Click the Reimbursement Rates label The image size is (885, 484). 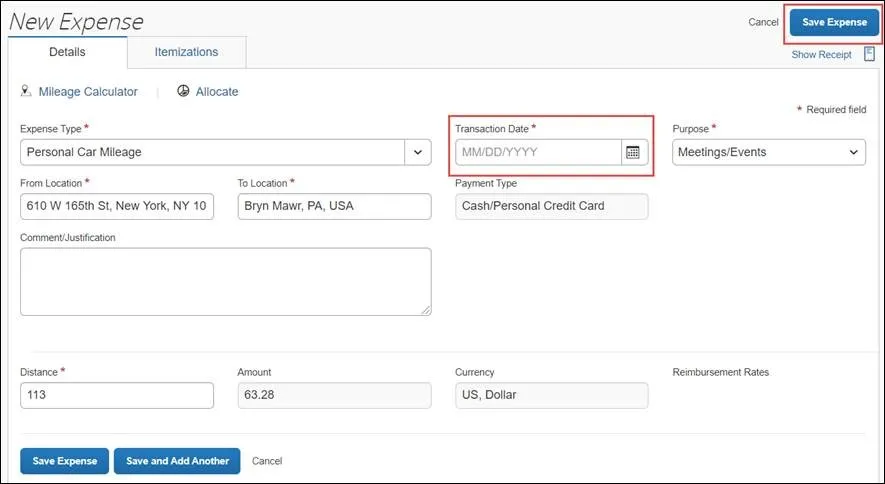[x=720, y=372]
